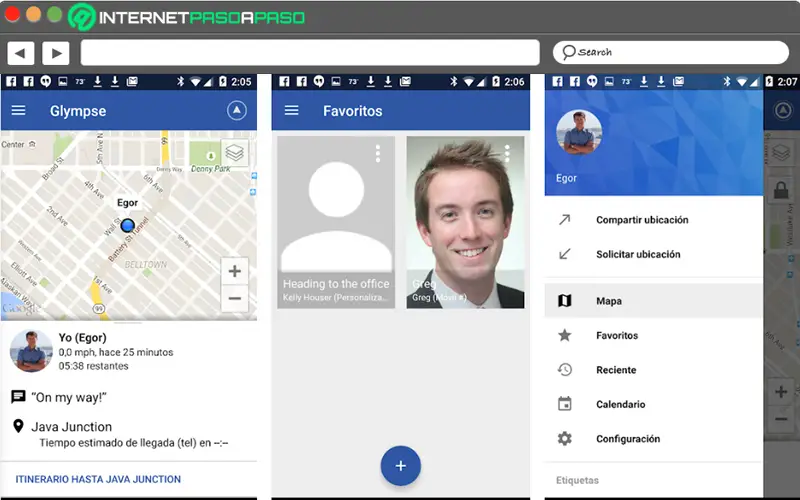Click browser back arrow button
The width and height of the screenshot is (800, 500).
(20, 53)
